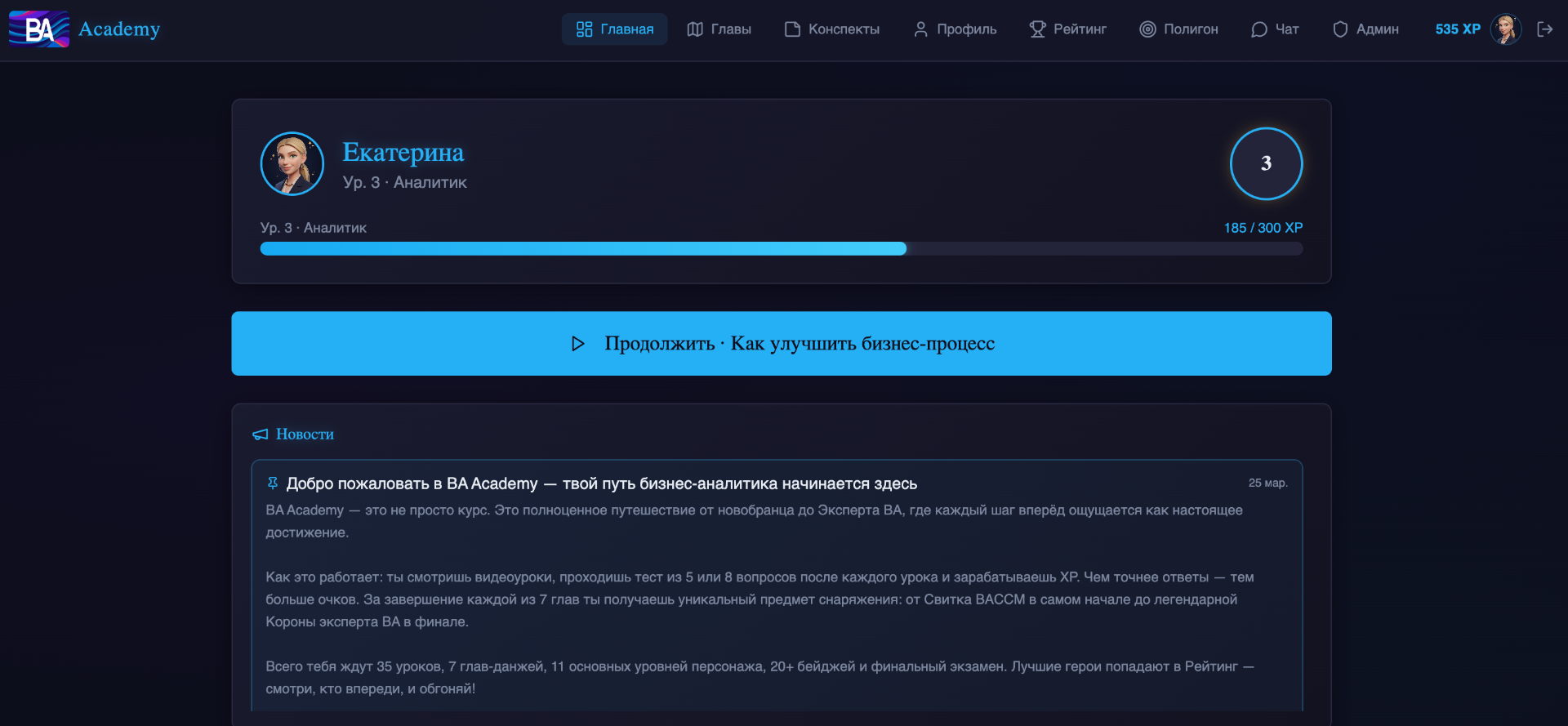Screen dimensions: 1568x726
Task: Click the Екатерина name heading
Action: pos(403,153)
